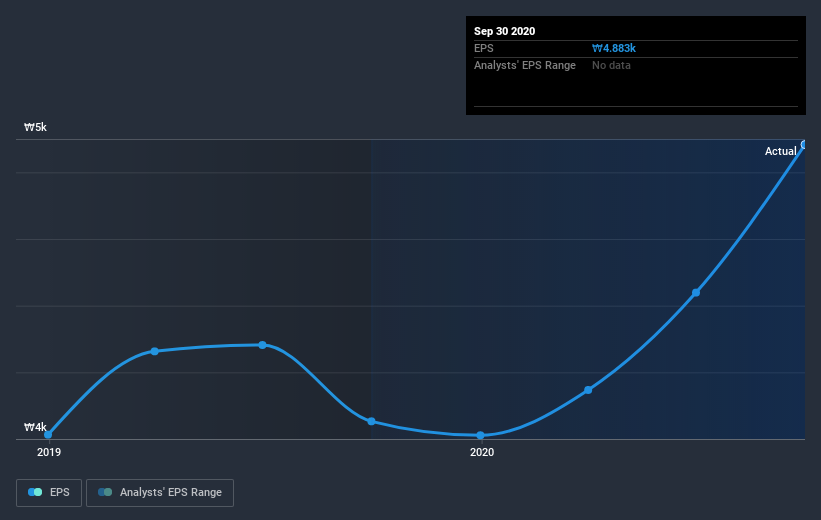Click the EPS legend color icon
Viewport: 821px width, 520px height.
tap(35, 492)
